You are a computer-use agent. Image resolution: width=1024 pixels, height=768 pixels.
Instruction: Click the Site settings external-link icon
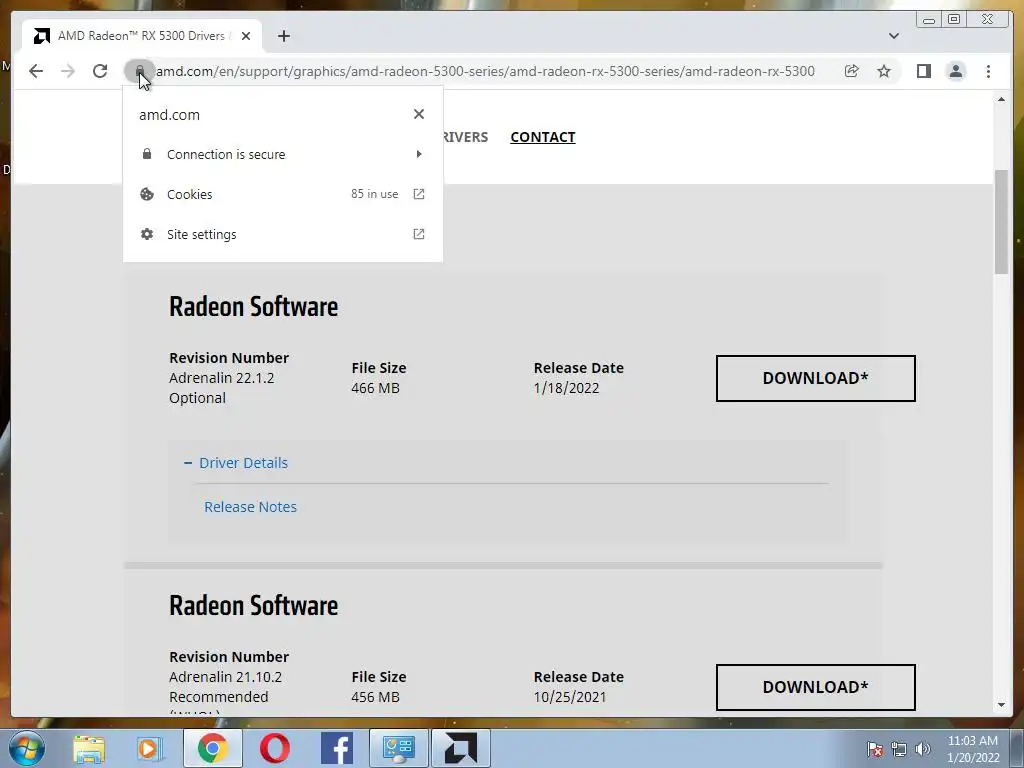click(419, 234)
